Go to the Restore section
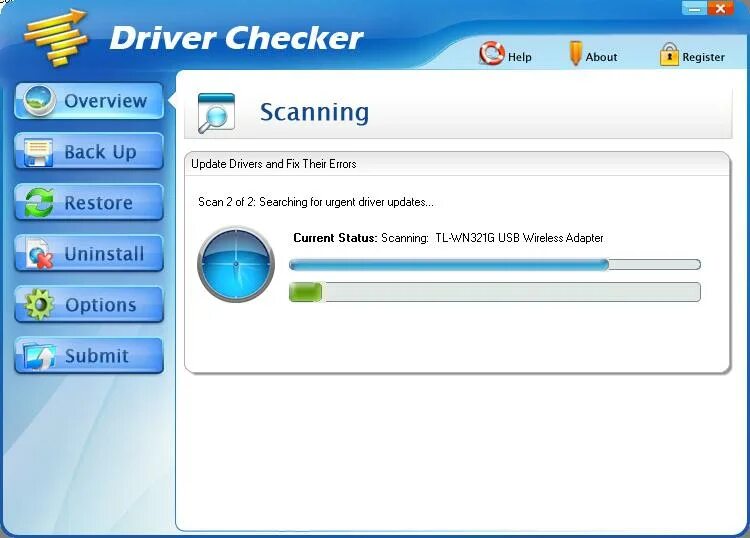750x538 pixels. [89, 203]
